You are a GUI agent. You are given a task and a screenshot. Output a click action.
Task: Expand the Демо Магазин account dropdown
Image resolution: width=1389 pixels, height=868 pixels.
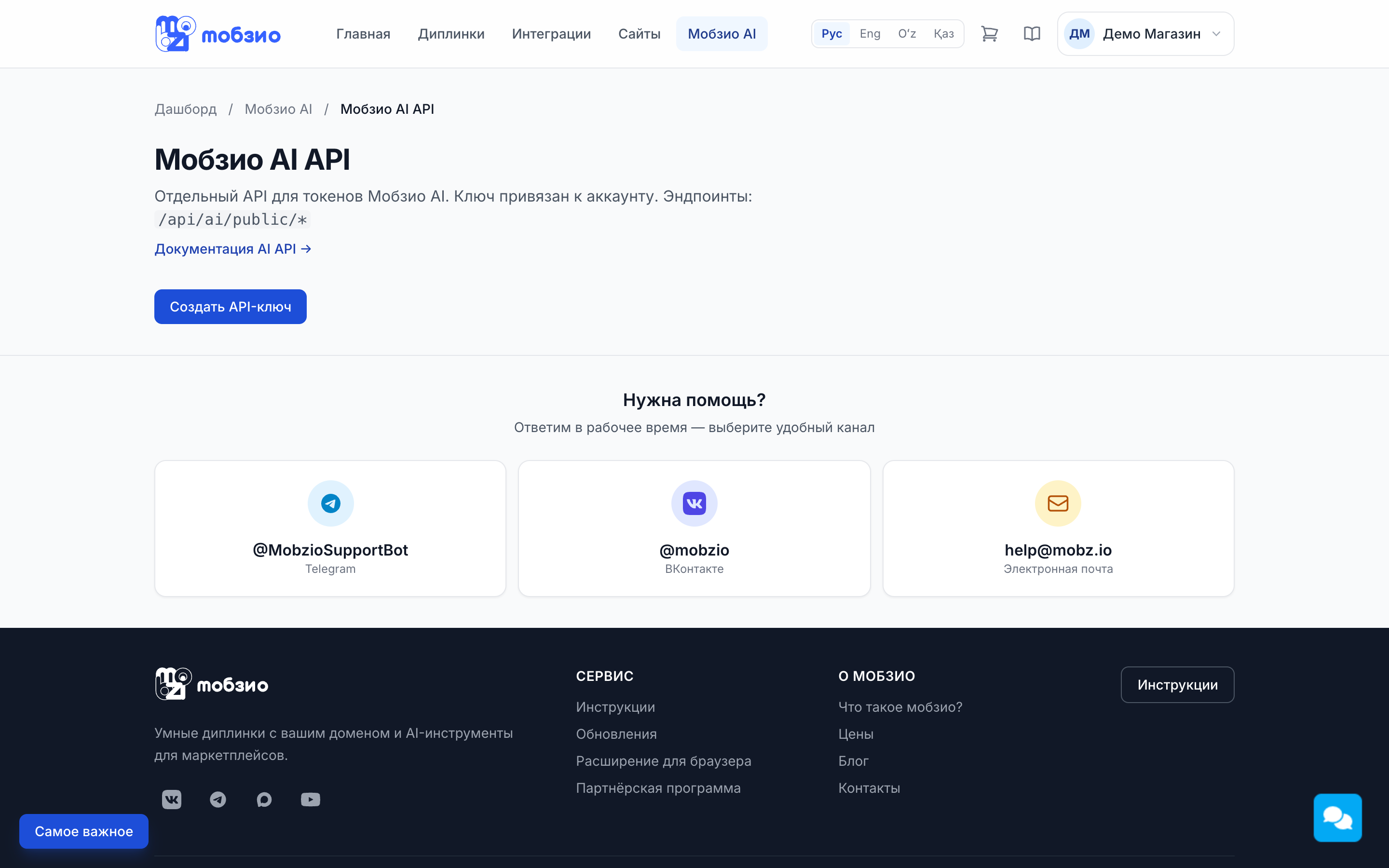(1145, 34)
